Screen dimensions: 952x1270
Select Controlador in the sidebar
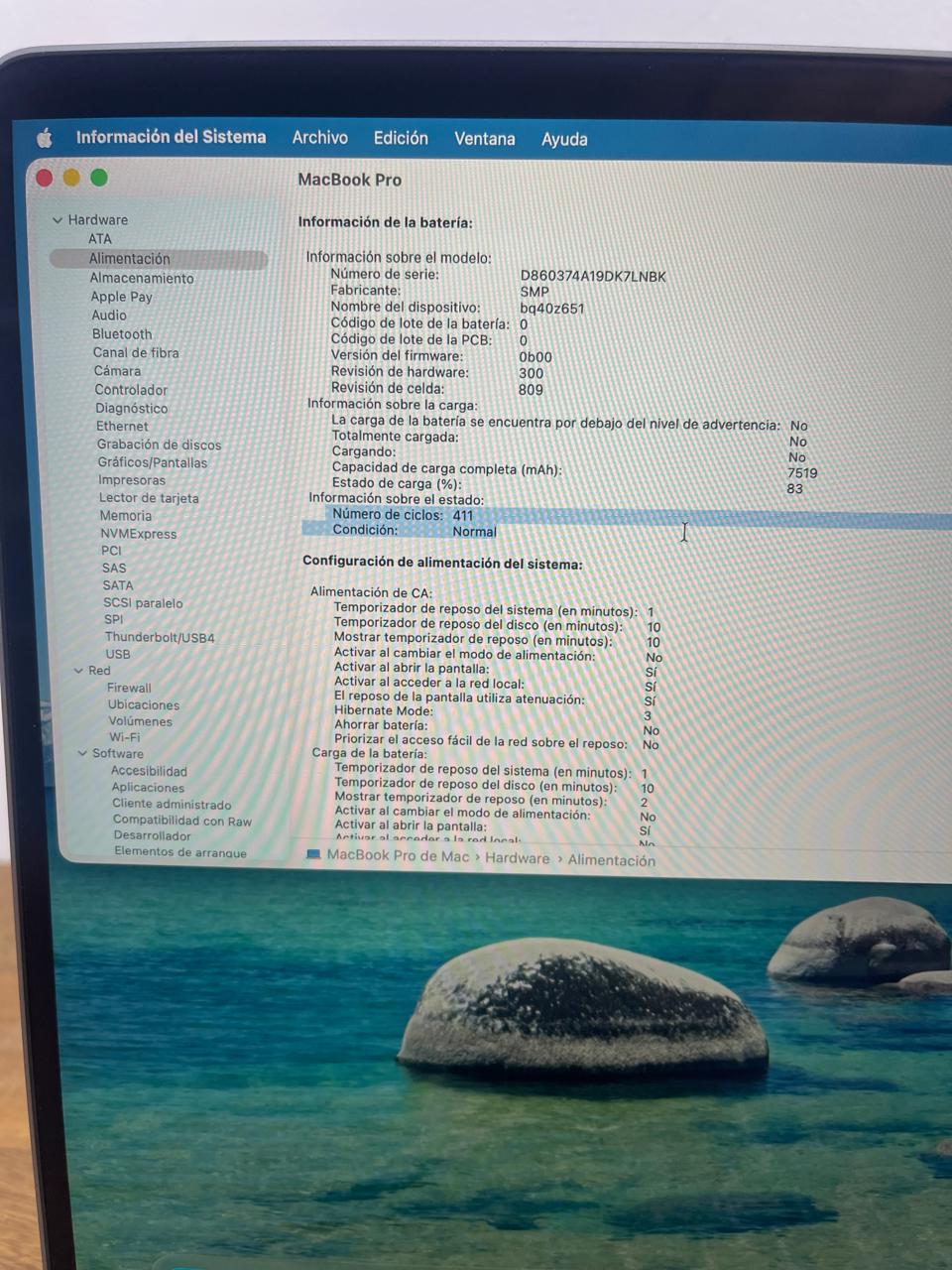(x=131, y=390)
